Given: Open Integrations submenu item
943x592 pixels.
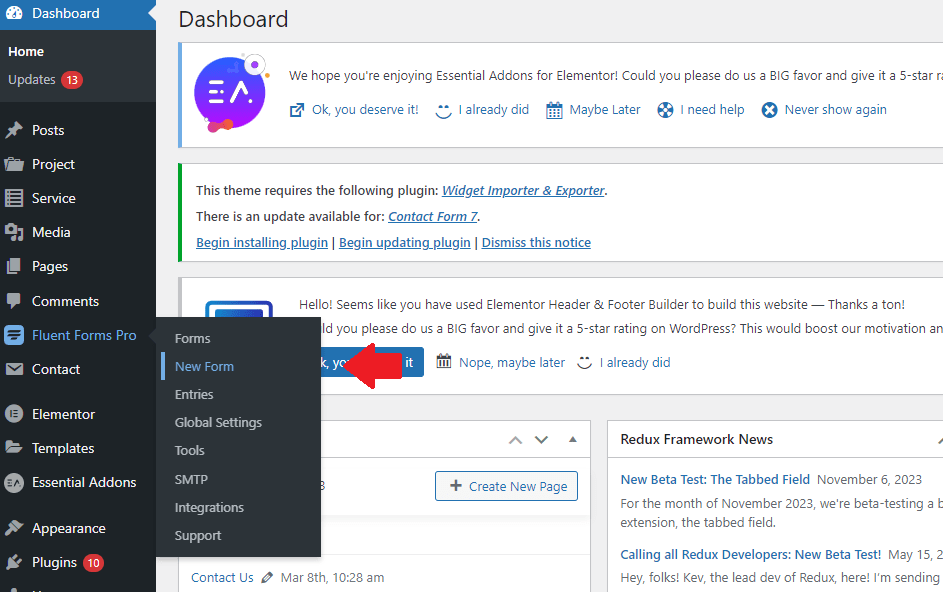Looking at the screenshot, I should (x=209, y=508).
